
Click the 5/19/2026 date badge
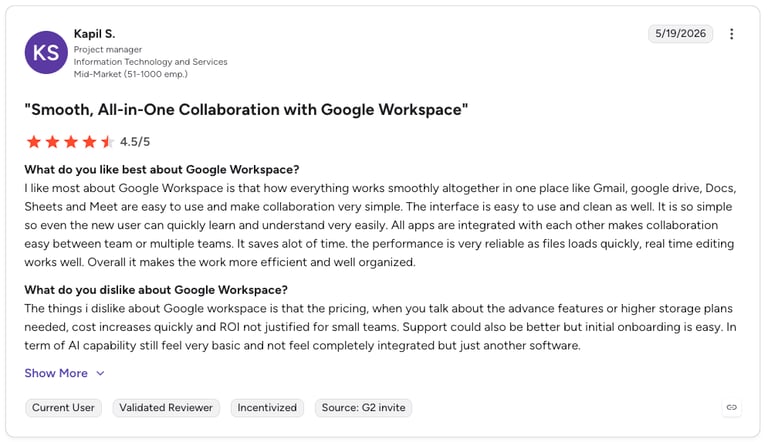coord(680,33)
